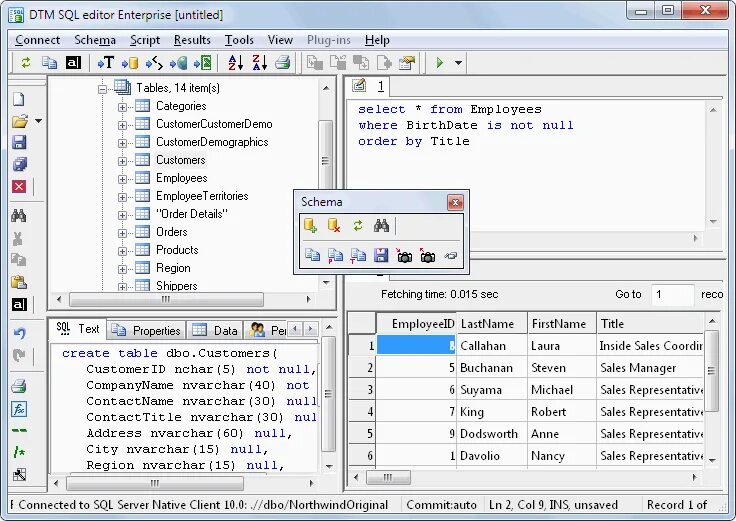
Task: Click the Go to record number field
Action: (672, 294)
